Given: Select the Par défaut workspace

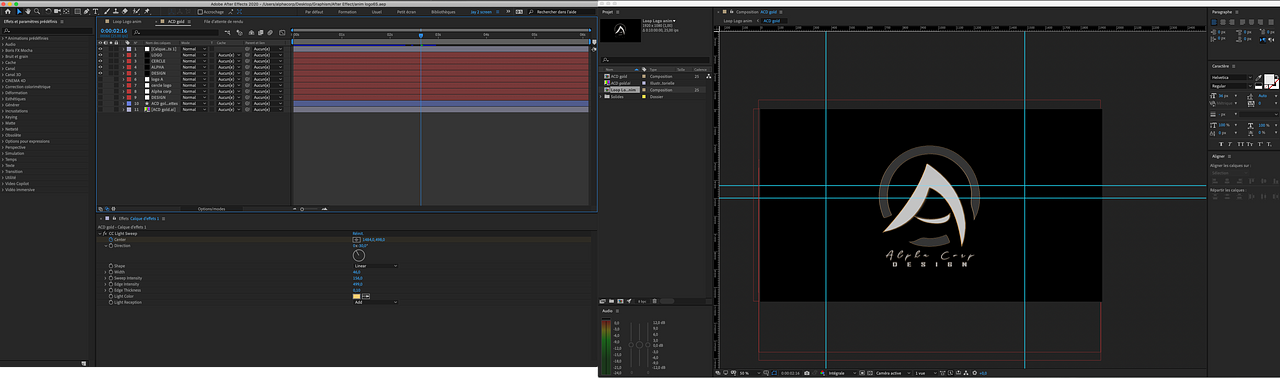Looking at the screenshot, I should point(314,12).
